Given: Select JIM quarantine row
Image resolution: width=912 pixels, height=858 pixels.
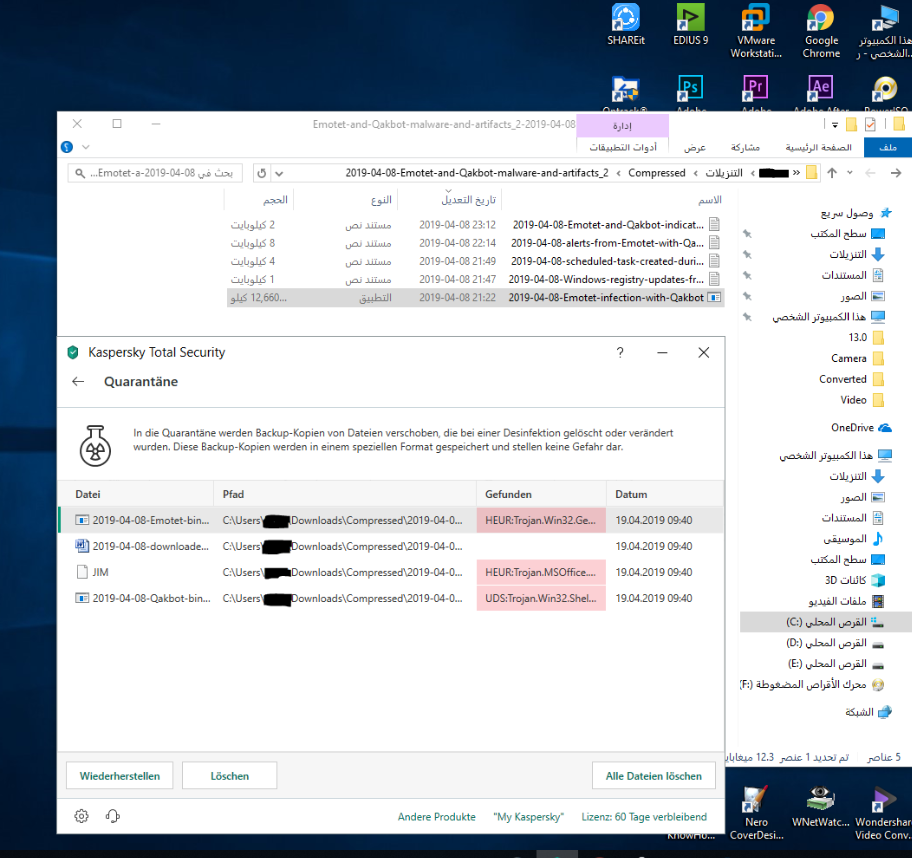Looking at the screenshot, I should 391,572.
